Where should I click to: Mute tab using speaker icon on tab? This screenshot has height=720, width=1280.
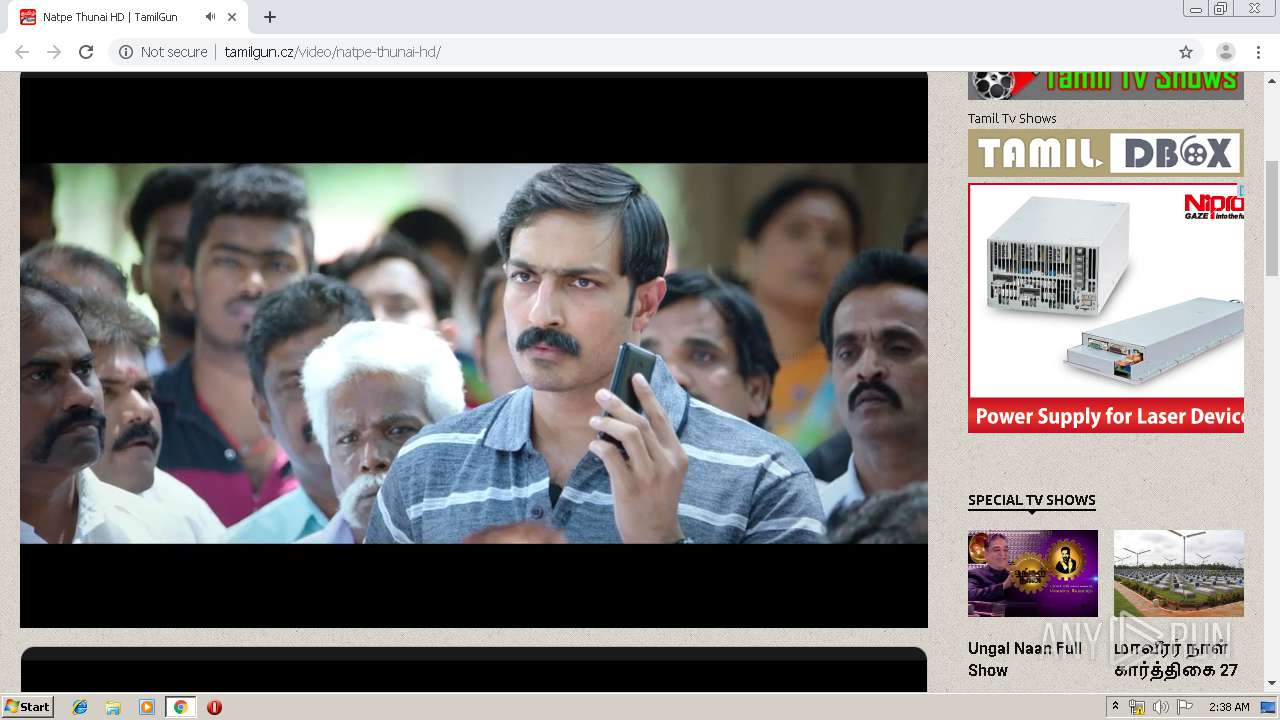pyautogui.click(x=210, y=17)
